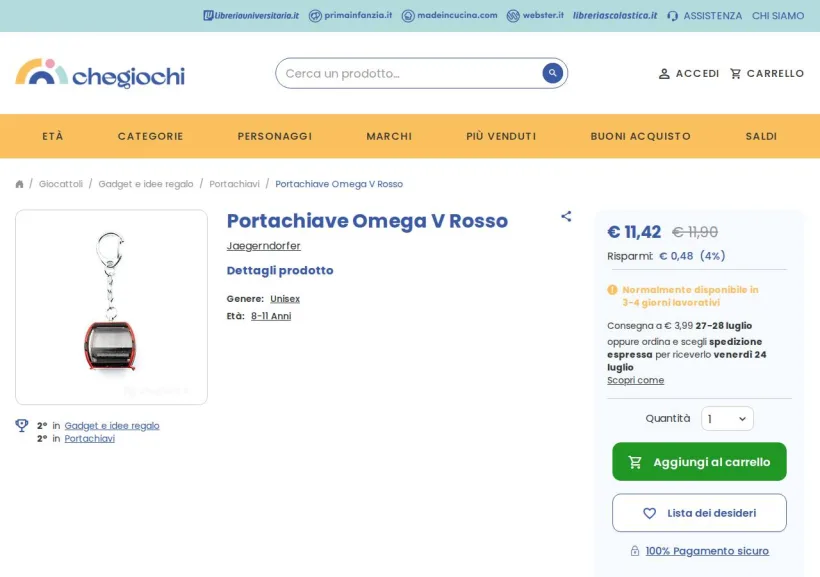Click the headset icon next to ASSISTENZA

point(673,16)
